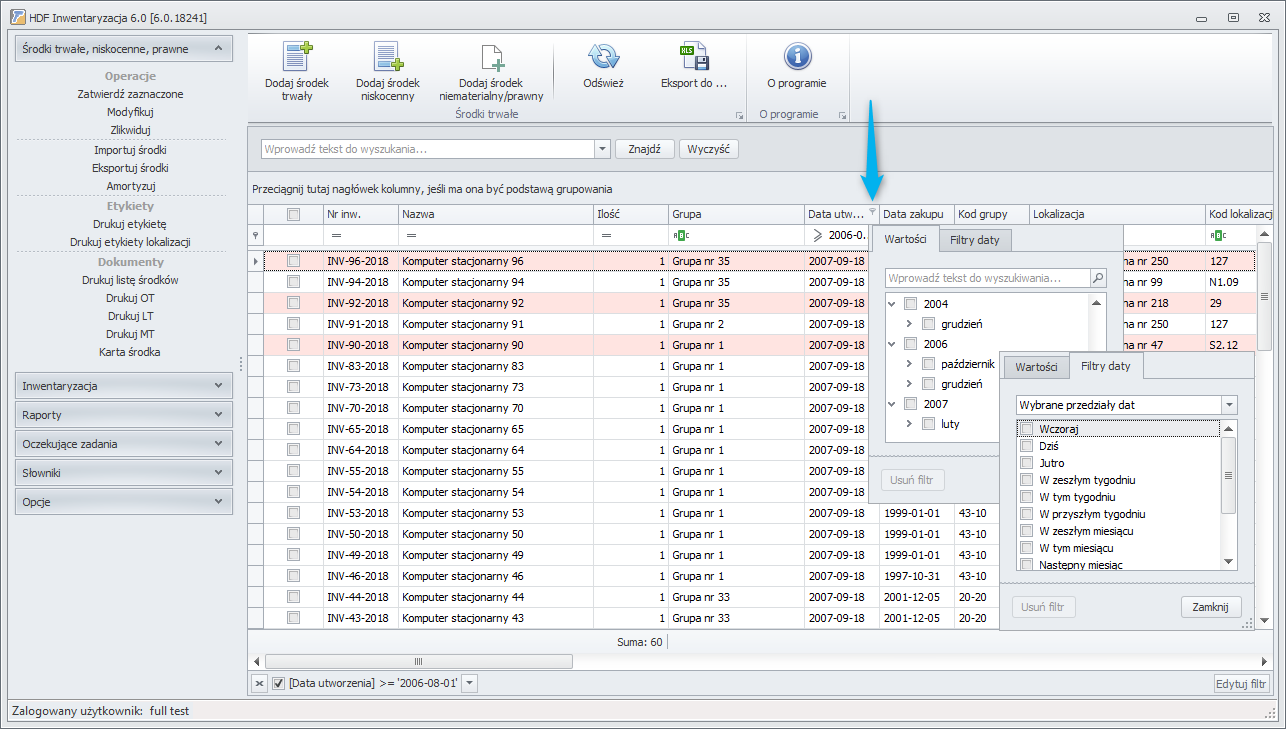The width and height of the screenshot is (1286, 729).
Task: Click Drukuj etykietę in sidebar
Action: click(x=130, y=224)
